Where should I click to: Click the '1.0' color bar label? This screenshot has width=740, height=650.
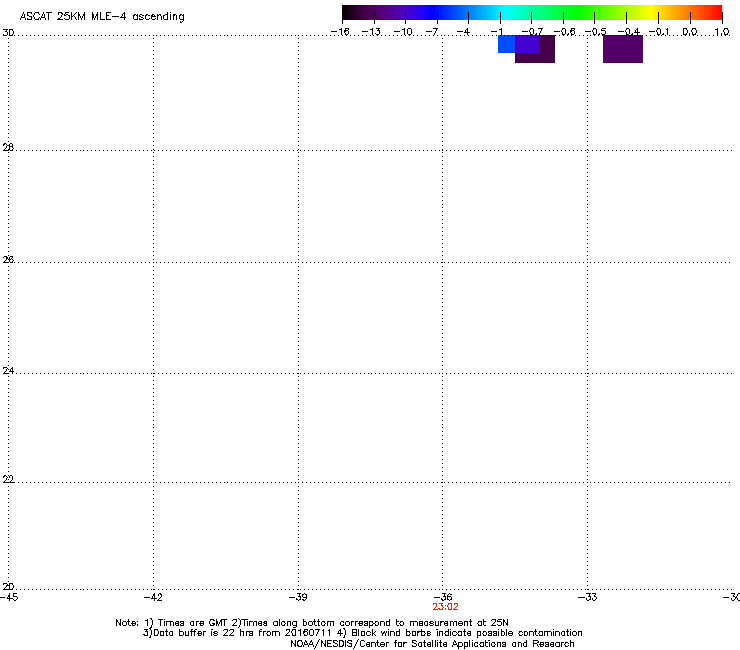click(722, 32)
